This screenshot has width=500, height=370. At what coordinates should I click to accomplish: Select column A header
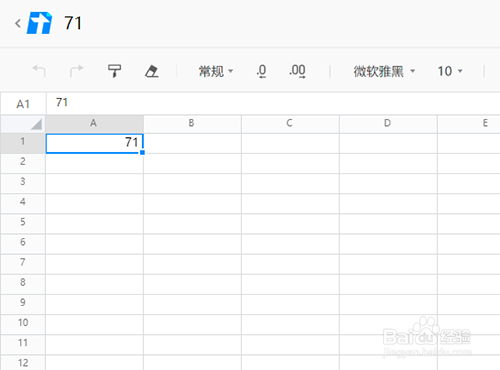94,124
